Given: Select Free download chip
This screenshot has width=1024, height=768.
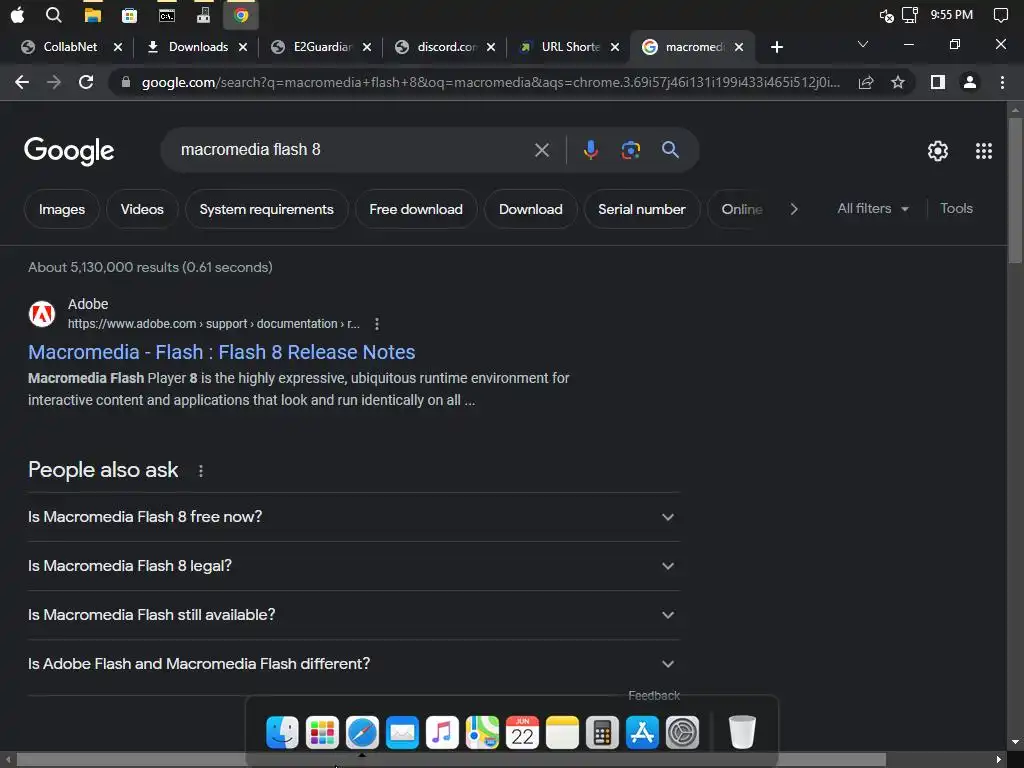Looking at the screenshot, I should coord(416,209).
